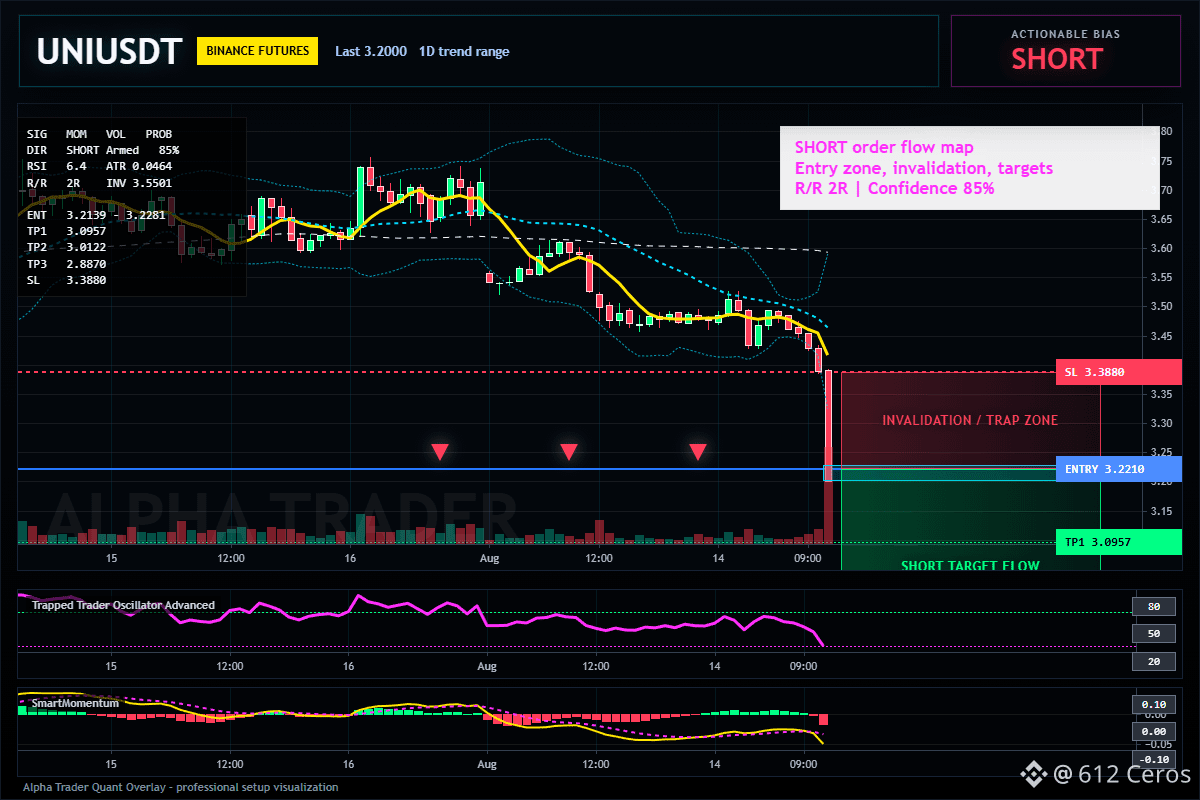Viewport: 1200px width, 800px height.
Task: Click the red triangle marker nearest the 14 date
Action: tap(698, 451)
